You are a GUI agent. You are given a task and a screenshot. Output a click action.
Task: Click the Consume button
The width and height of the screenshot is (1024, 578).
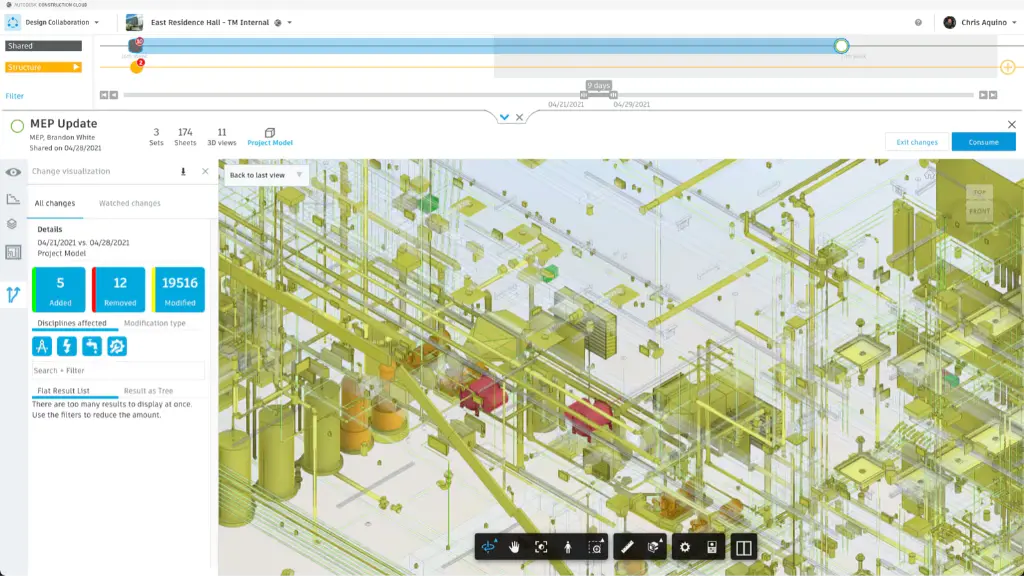coord(984,142)
